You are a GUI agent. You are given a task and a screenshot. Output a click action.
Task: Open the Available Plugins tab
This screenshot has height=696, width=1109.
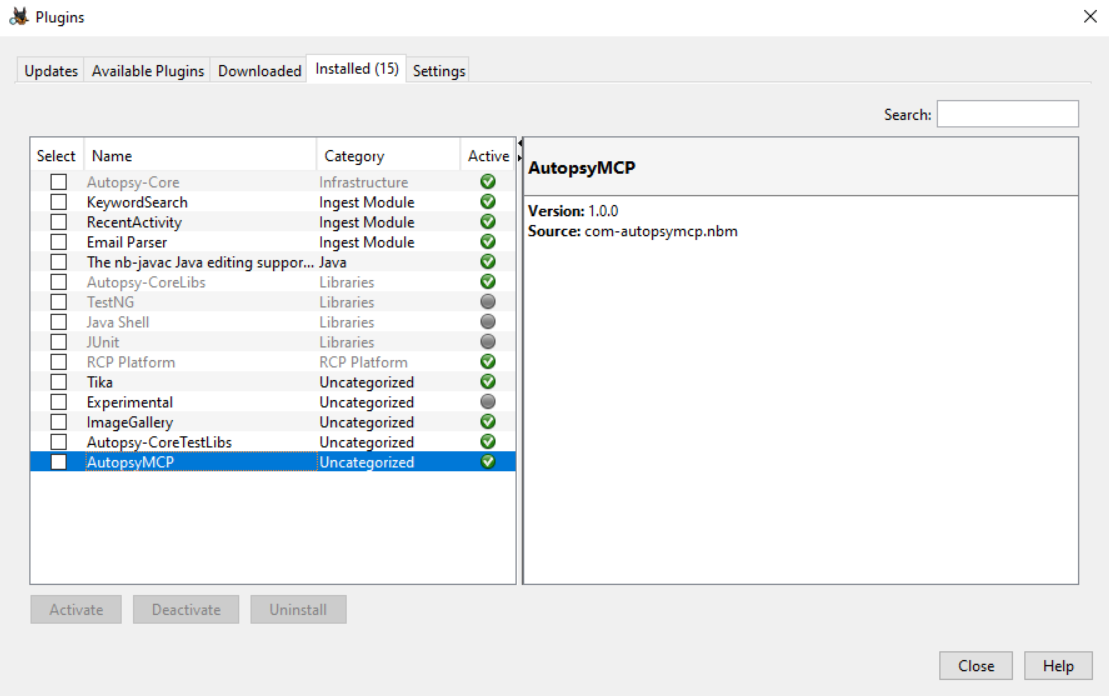148,71
